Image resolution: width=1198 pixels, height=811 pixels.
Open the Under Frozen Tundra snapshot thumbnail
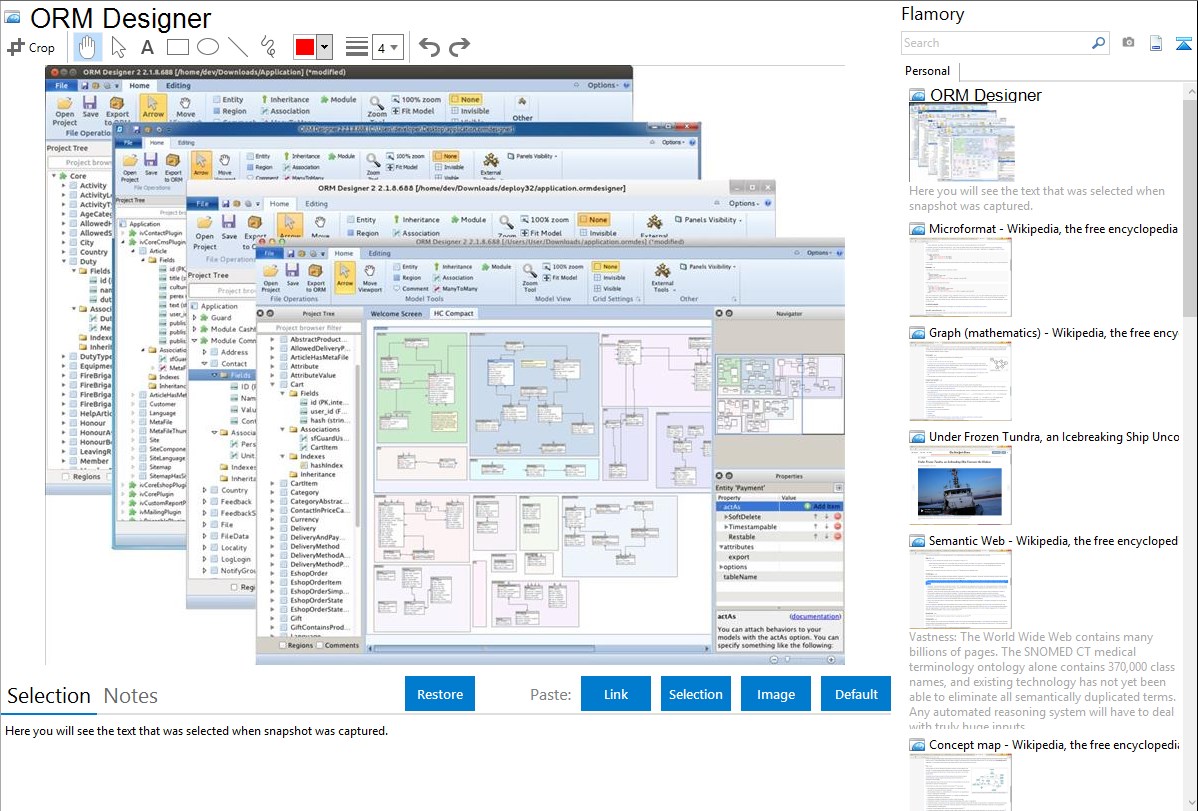pyautogui.click(x=960, y=485)
